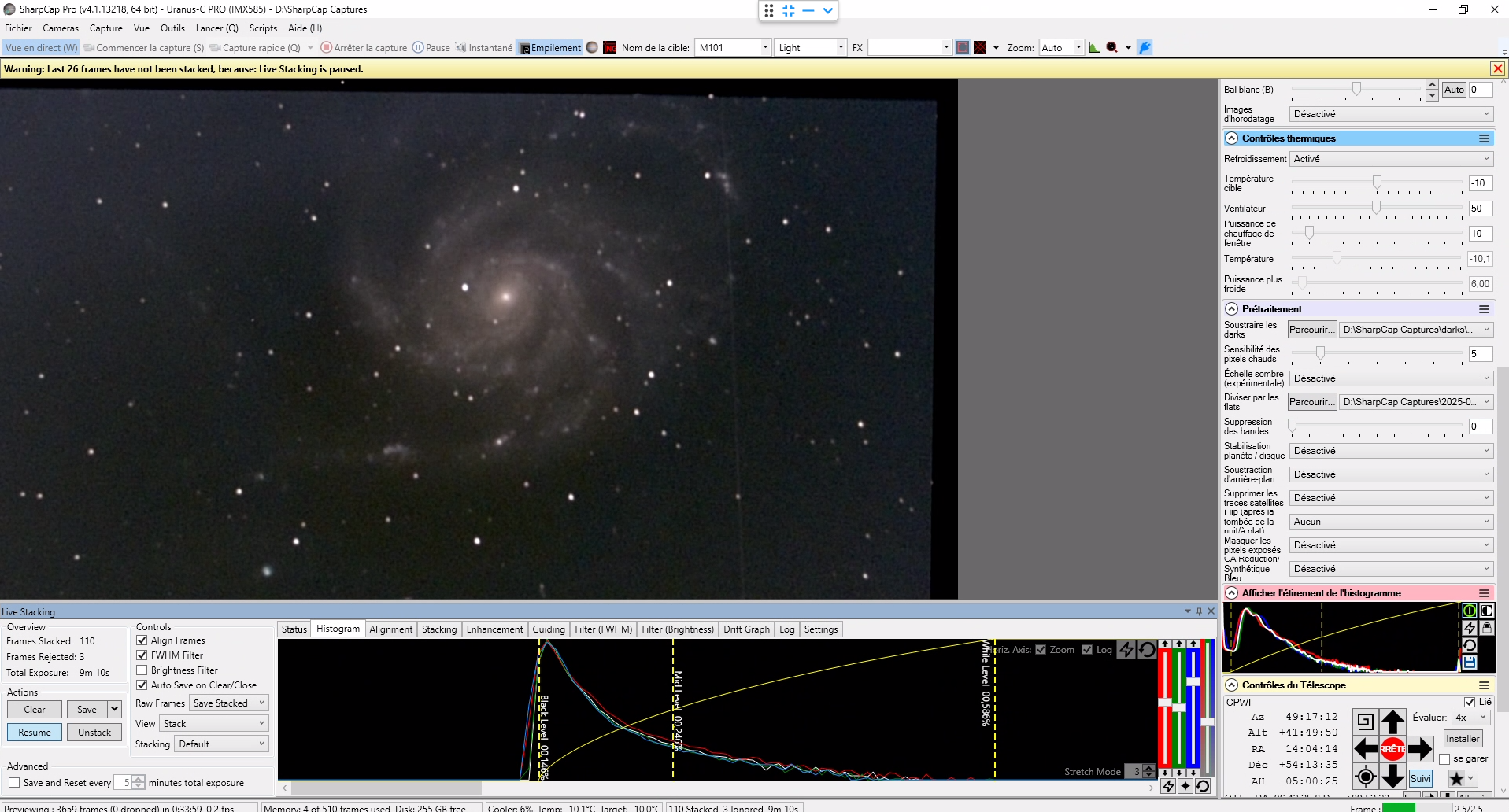This screenshot has height=812, width=1509.
Task: Open the Refroidissement Activé dropdown
Action: 1391,159
